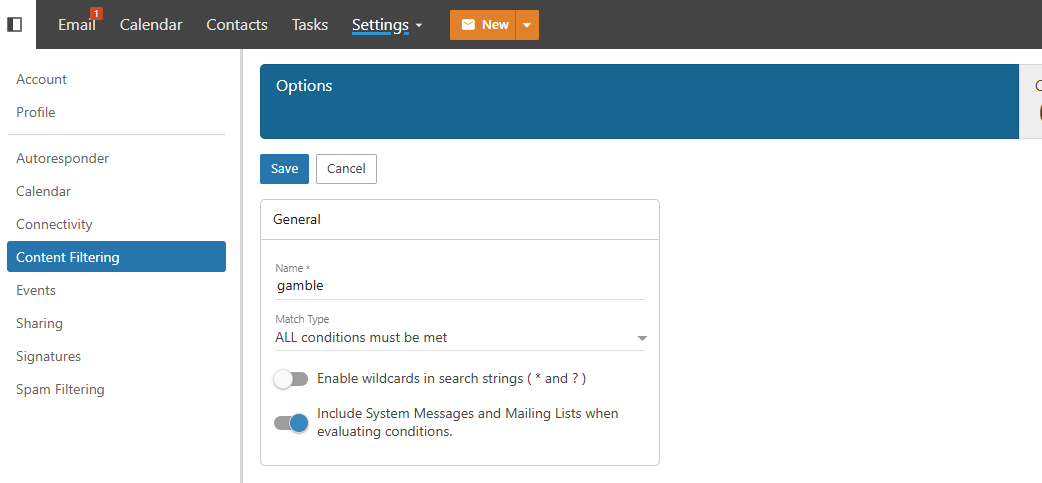Click the Name input field

pos(460,286)
